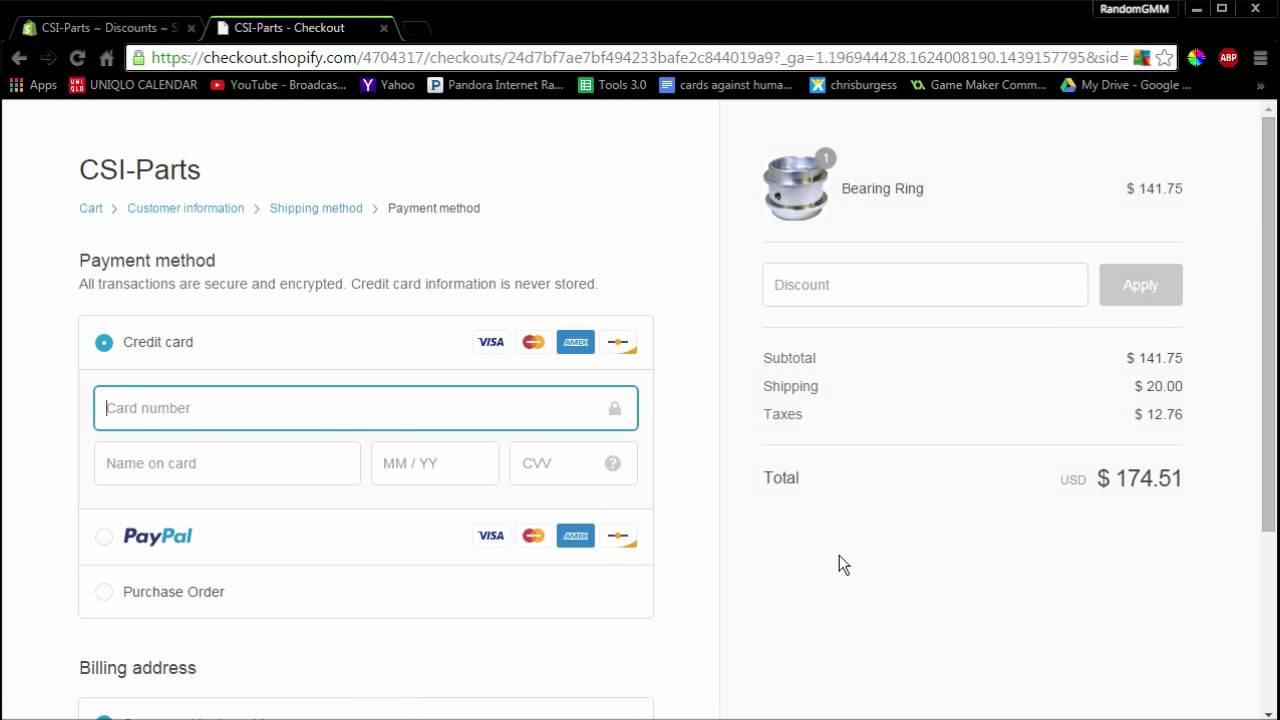
Task: Click Amex icon in PayPal row
Action: [x=576, y=536]
